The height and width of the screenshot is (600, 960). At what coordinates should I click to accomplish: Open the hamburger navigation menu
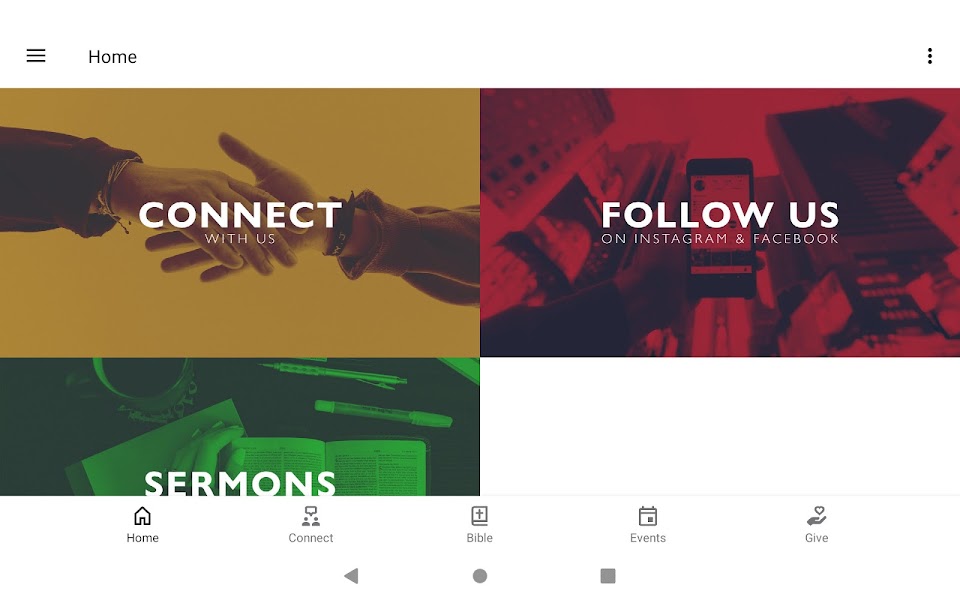point(36,56)
